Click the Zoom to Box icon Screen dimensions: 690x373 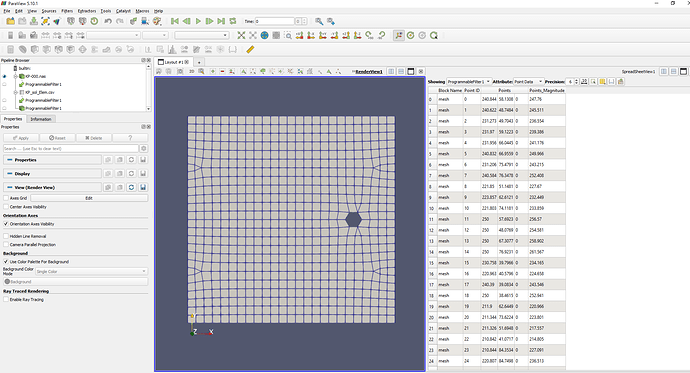[288, 35]
